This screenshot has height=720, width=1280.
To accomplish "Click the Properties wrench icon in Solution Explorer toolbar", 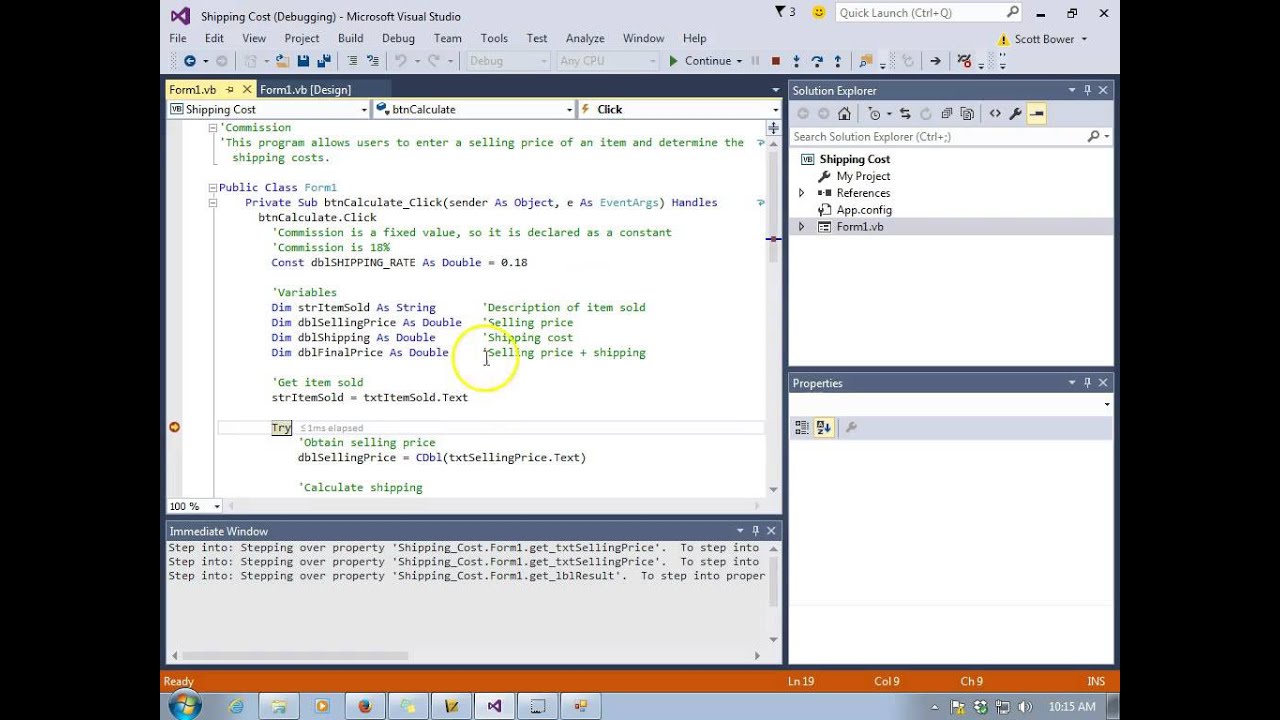I will (x=1016, y=114).
